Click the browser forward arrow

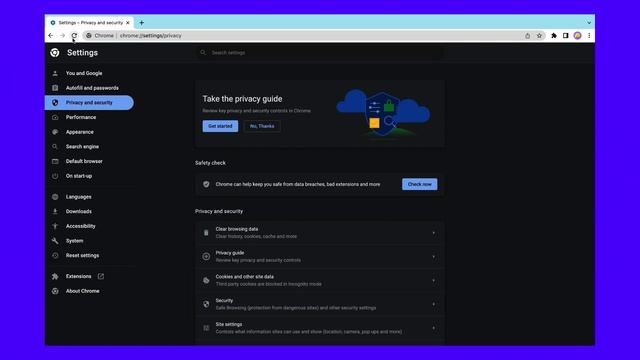(x=62, y=36)
